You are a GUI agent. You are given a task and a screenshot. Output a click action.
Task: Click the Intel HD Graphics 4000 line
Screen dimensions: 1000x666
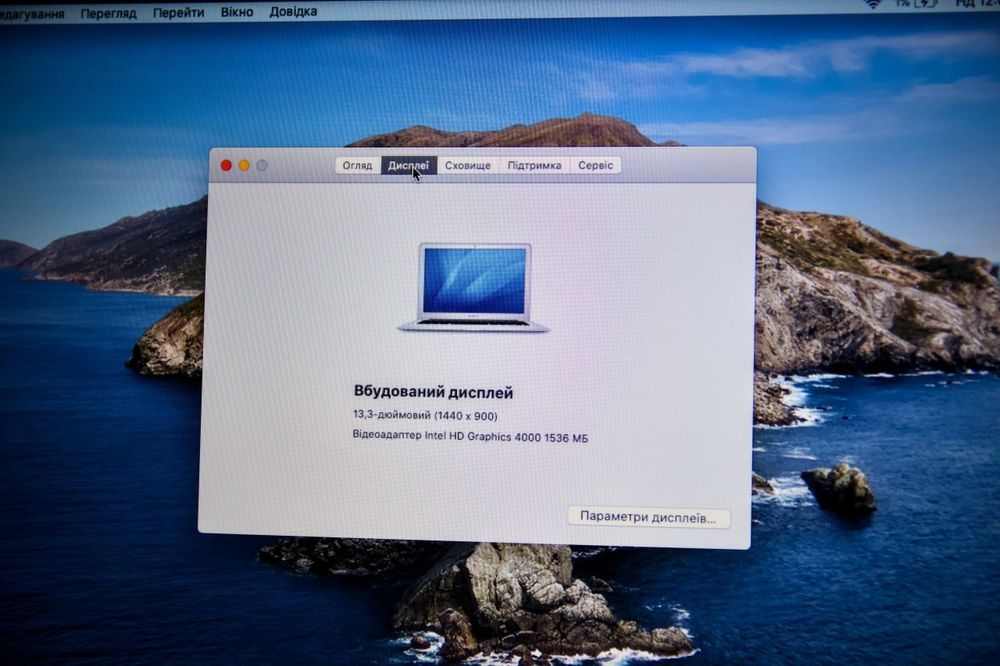pyautogui.click(x=470, y=437)
